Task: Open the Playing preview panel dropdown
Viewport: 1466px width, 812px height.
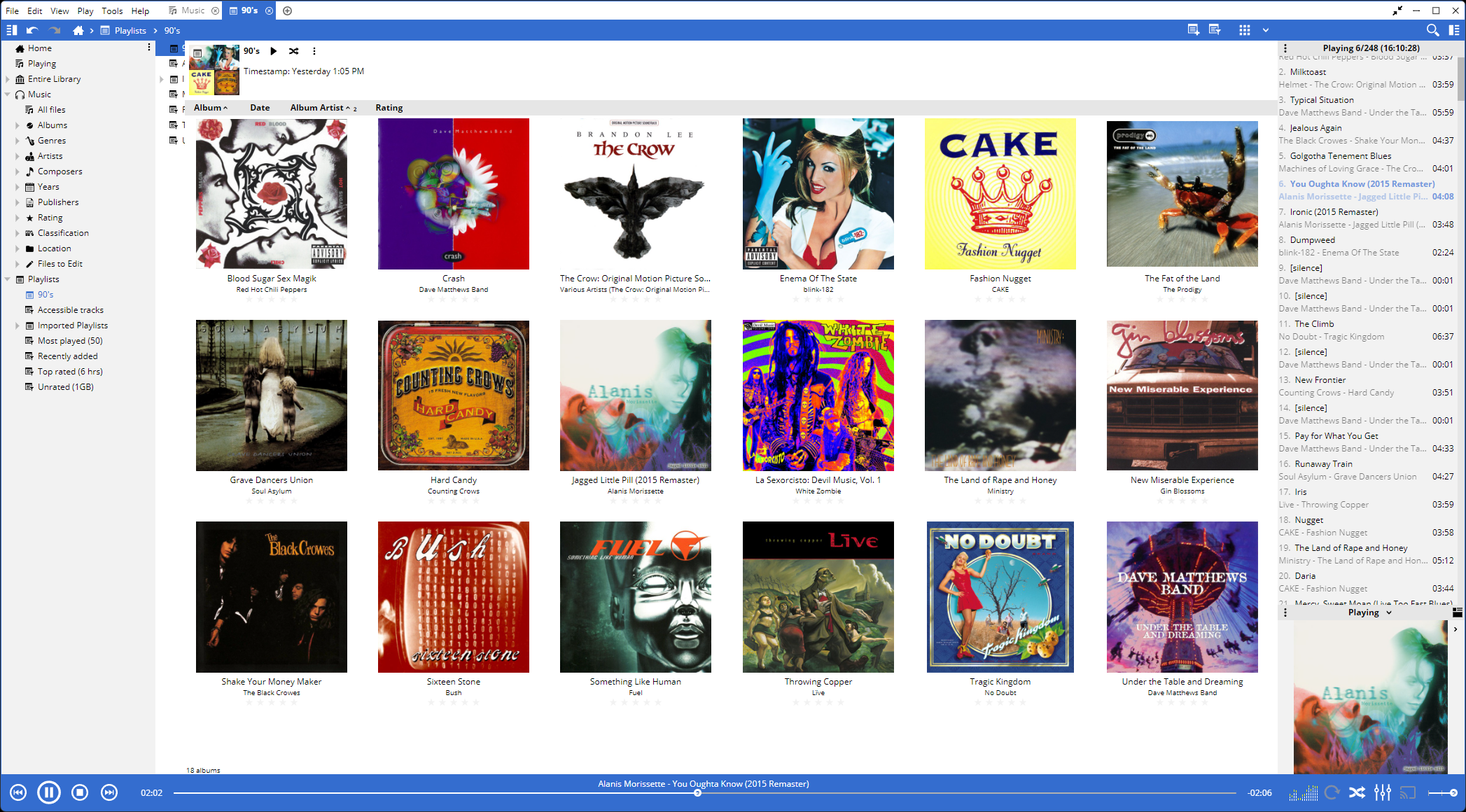Action: point(1389,612)
